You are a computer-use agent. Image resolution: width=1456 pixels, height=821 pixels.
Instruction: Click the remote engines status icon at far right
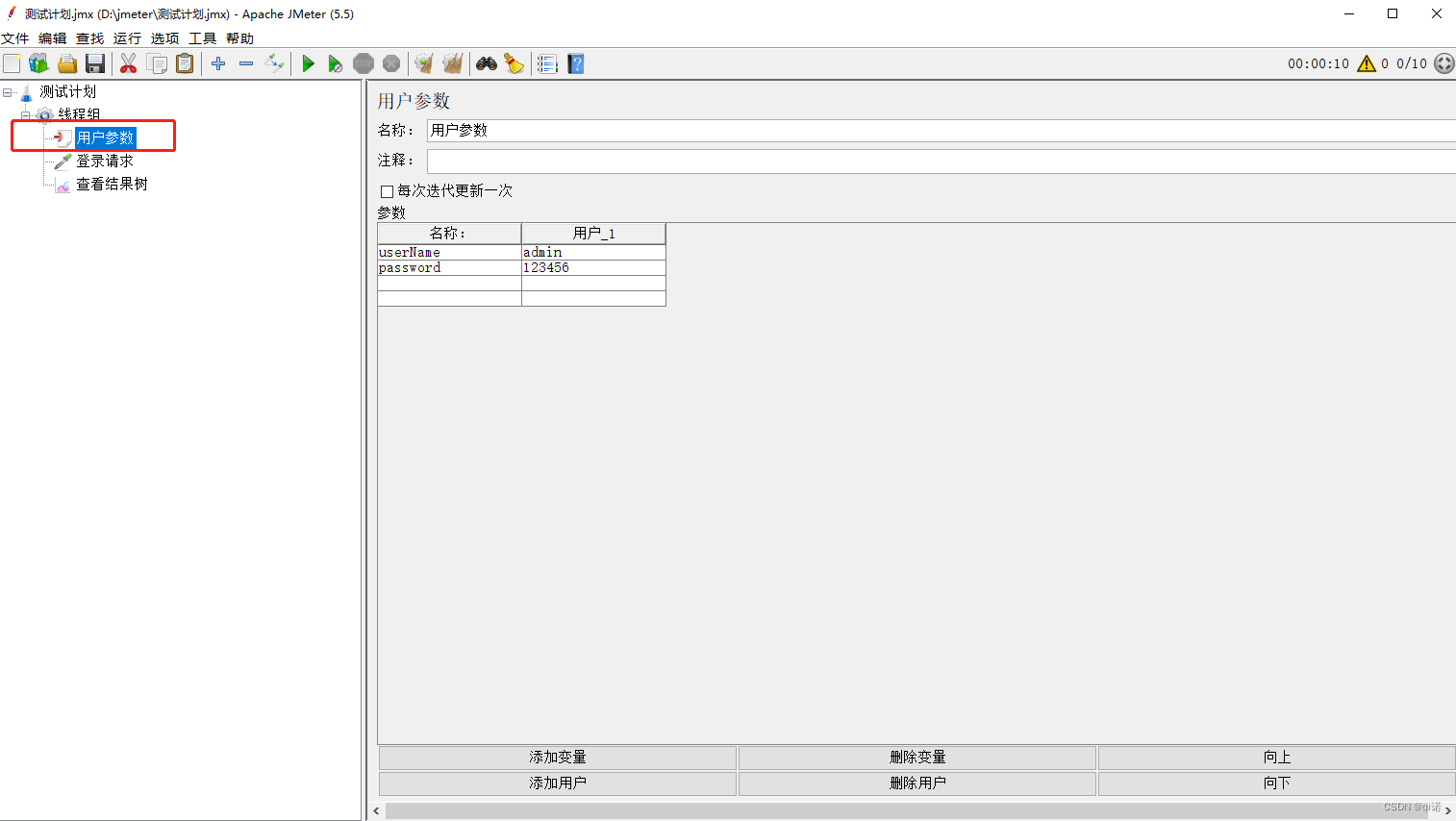pyautogui.click(x=1443, y=63)
